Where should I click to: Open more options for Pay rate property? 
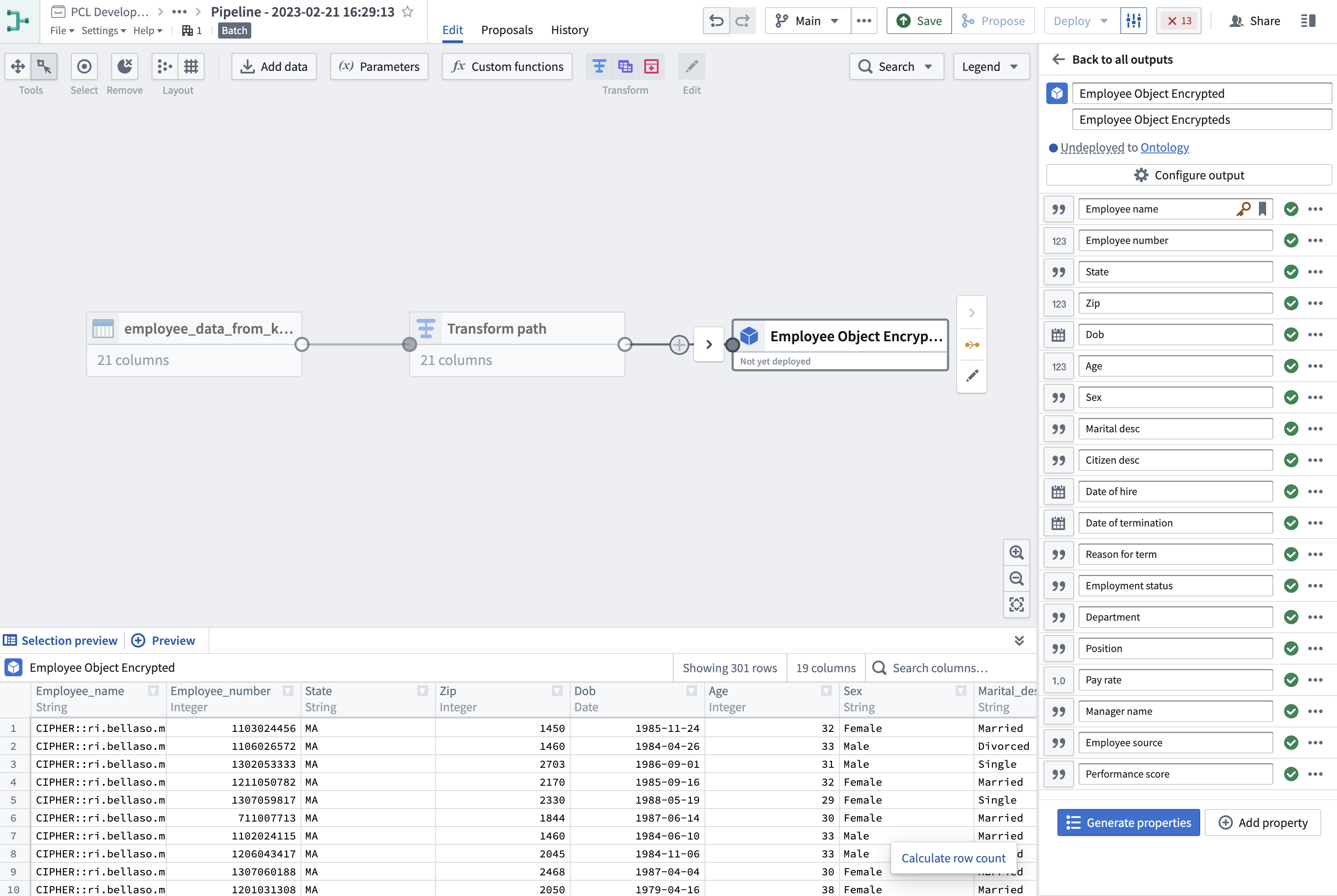coord(1315,680)
